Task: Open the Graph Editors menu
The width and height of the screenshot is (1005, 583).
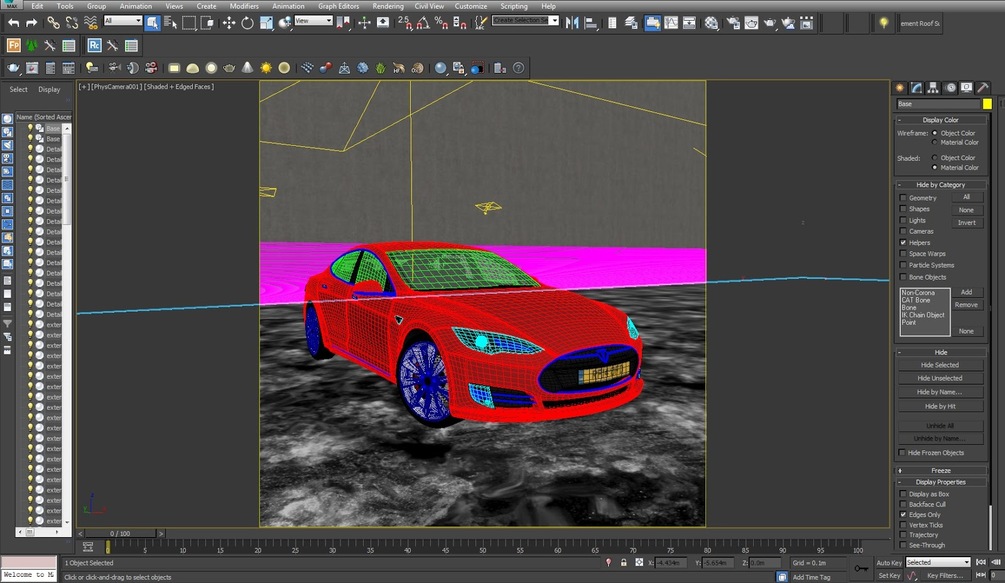Action: [x=338, y=6]
